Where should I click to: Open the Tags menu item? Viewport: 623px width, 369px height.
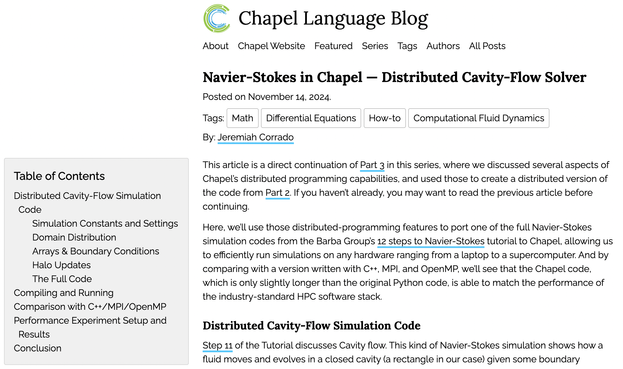point(407,46)
